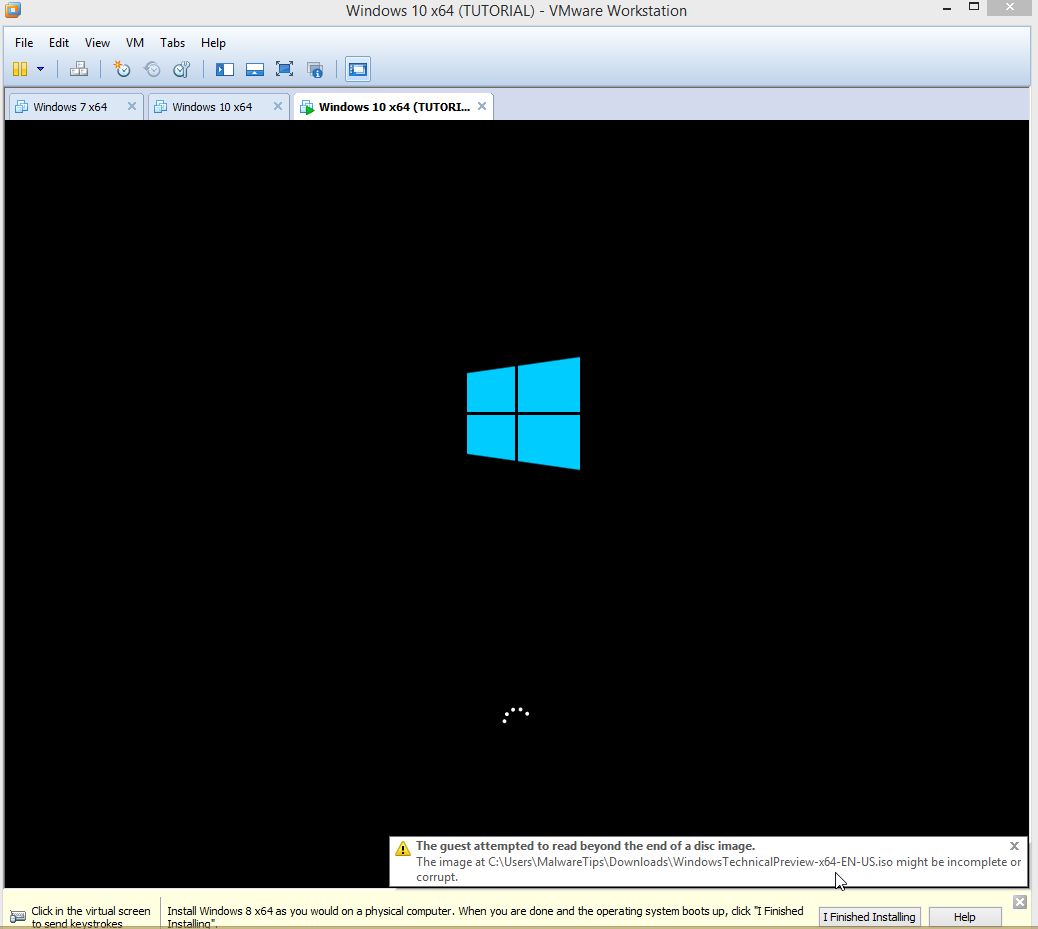Click the 'Click in the virtual screen' hint text
1038x929 pixels.
point(91,917)
